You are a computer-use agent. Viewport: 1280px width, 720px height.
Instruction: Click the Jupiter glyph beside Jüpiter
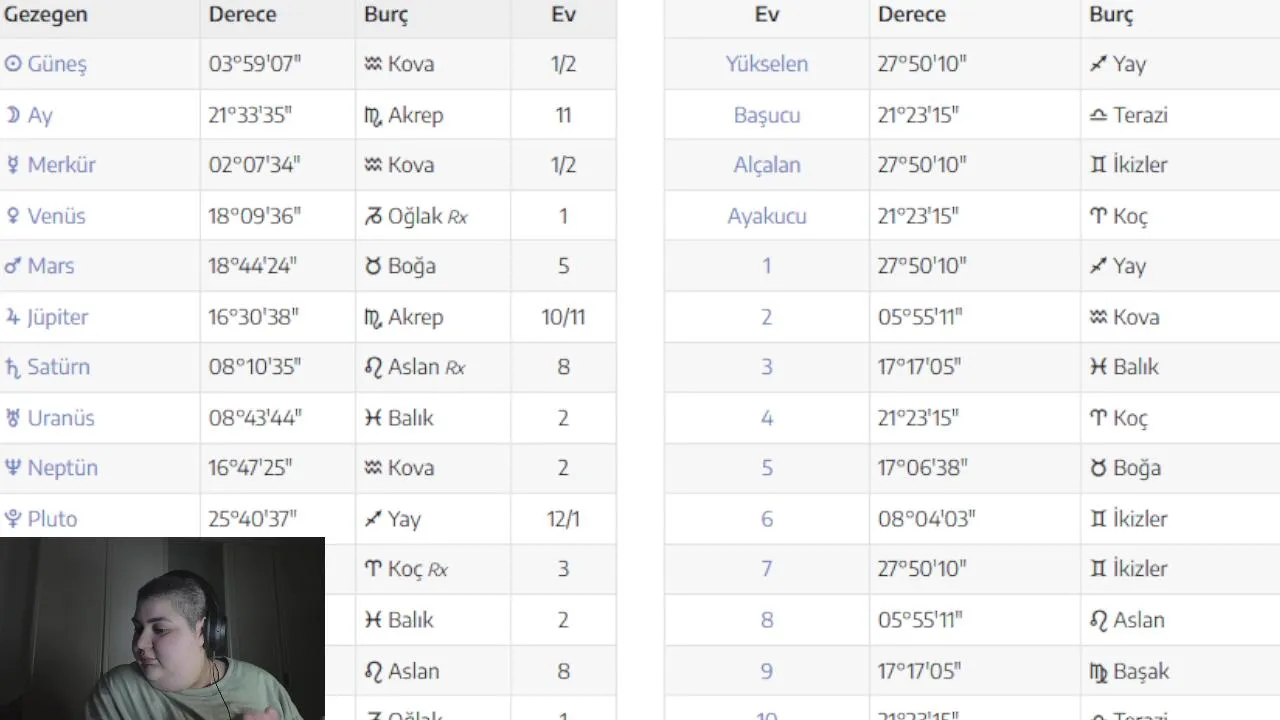coord(13,317)
